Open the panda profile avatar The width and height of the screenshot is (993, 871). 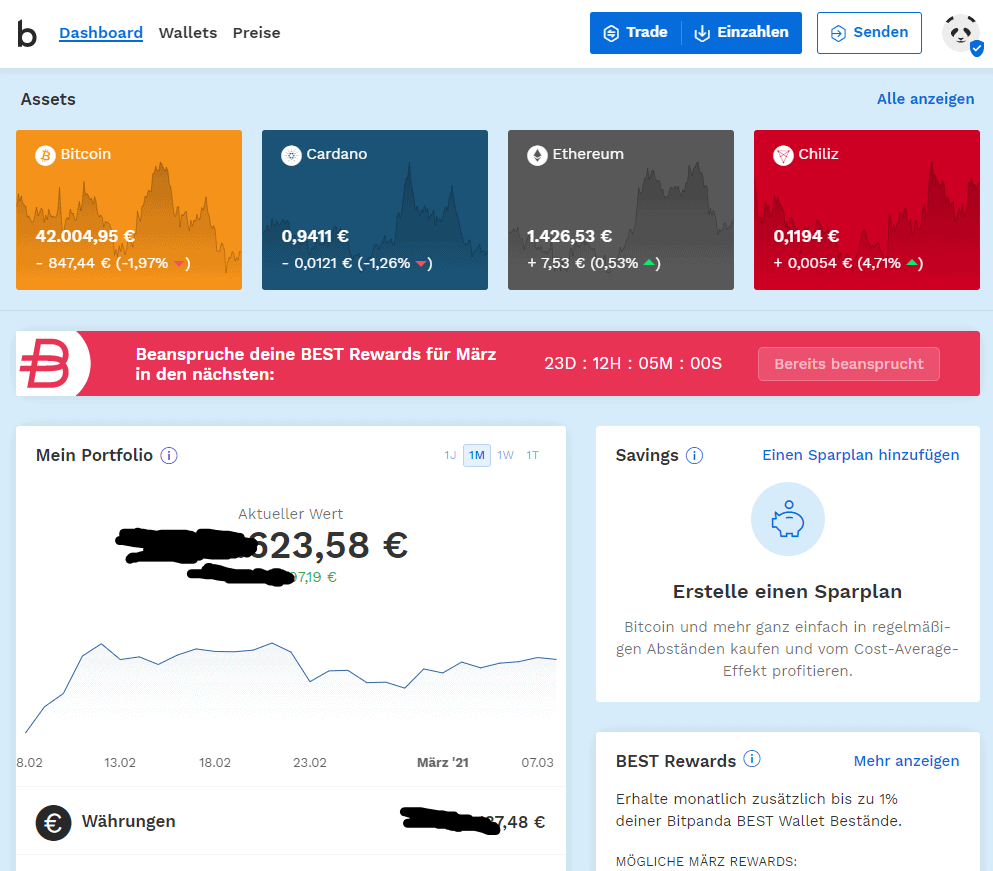pyautogui.click(x=961, y=32)
